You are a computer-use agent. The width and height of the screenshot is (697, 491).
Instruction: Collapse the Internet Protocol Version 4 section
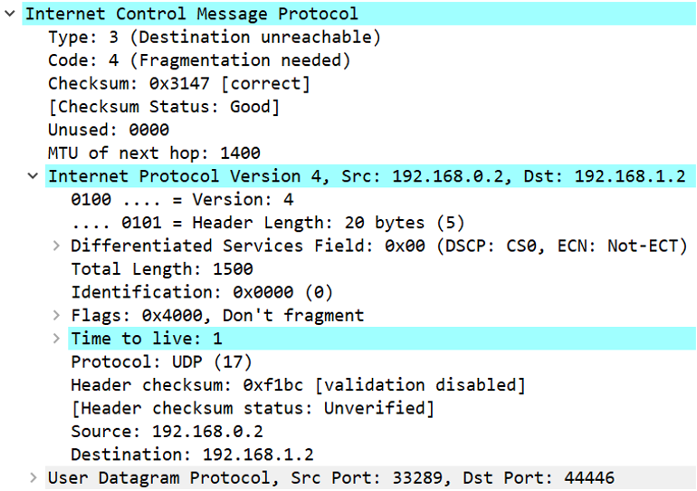[35, 177]
